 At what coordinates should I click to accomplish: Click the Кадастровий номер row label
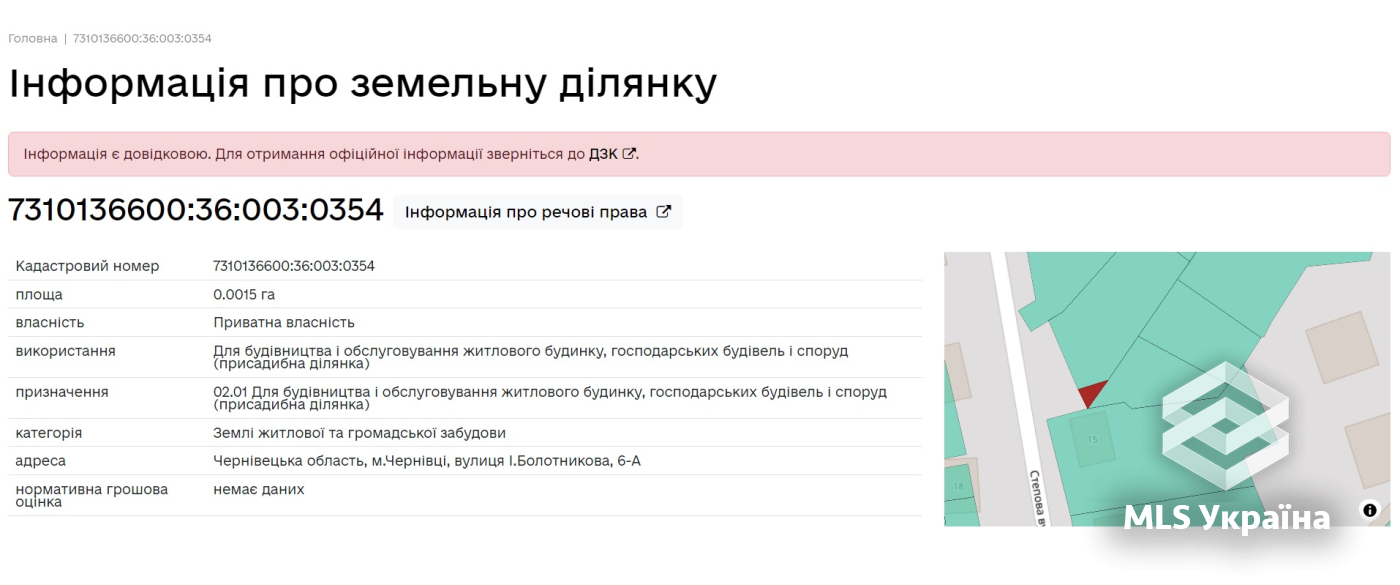pyautogui.click(x=87, y=266)
